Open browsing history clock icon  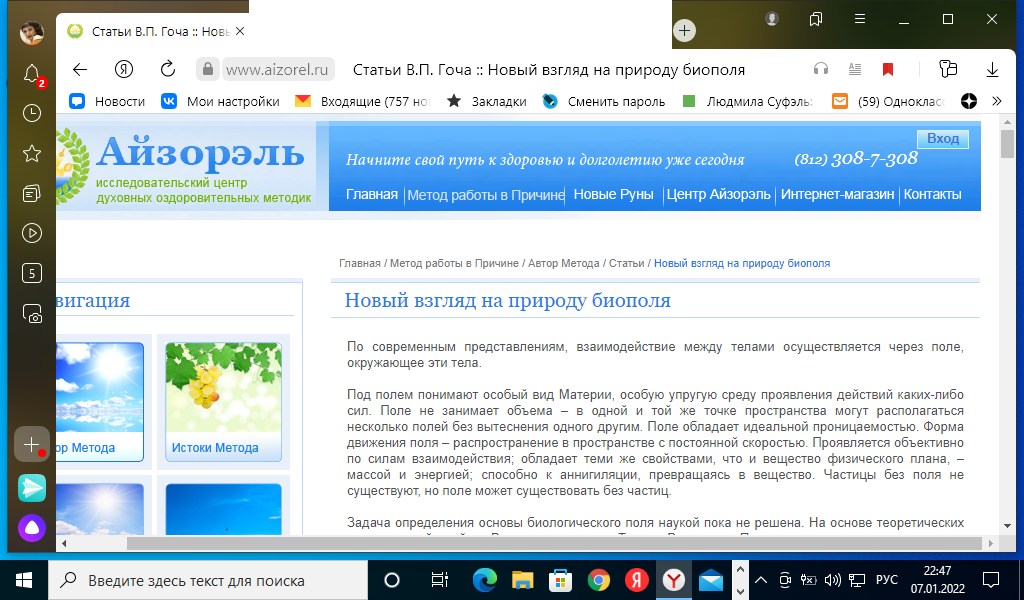(x=32, y=113)
